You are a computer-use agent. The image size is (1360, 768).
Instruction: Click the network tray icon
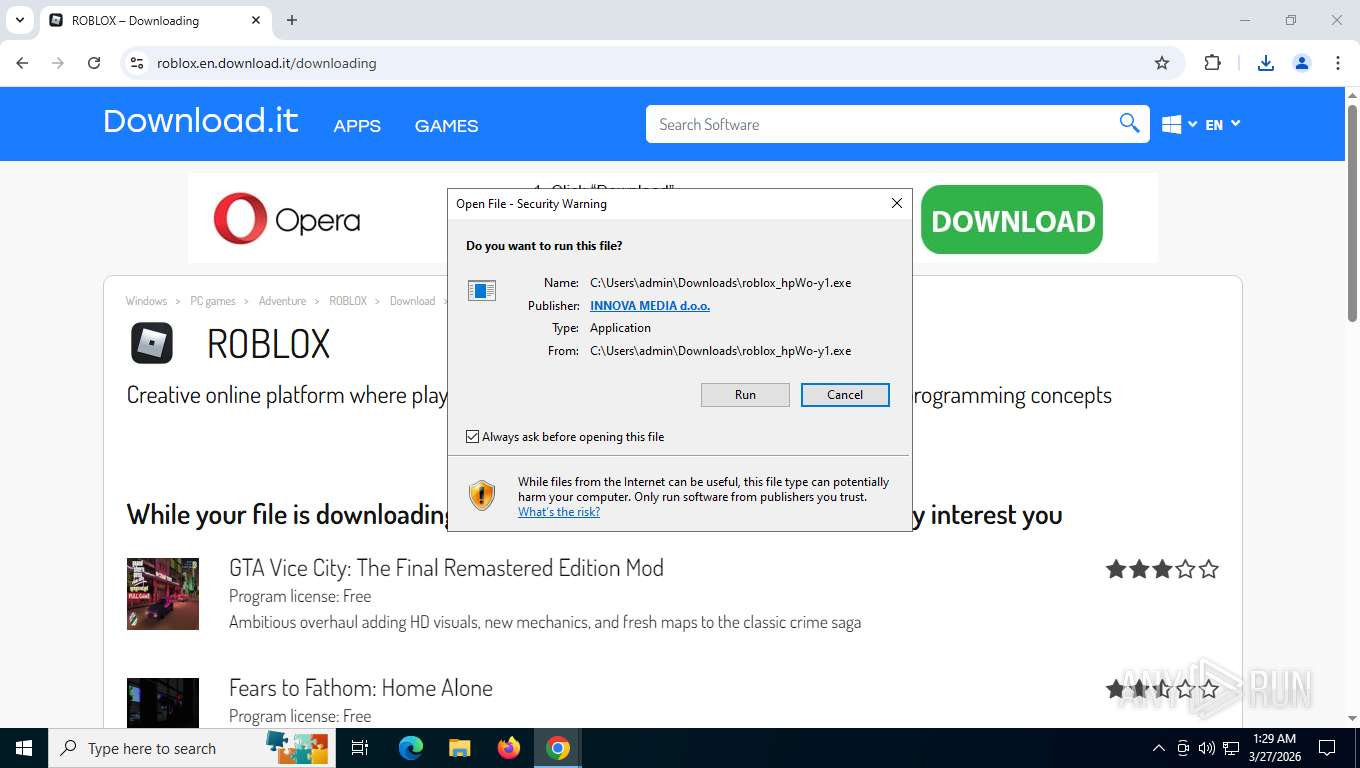(1231, 748)
